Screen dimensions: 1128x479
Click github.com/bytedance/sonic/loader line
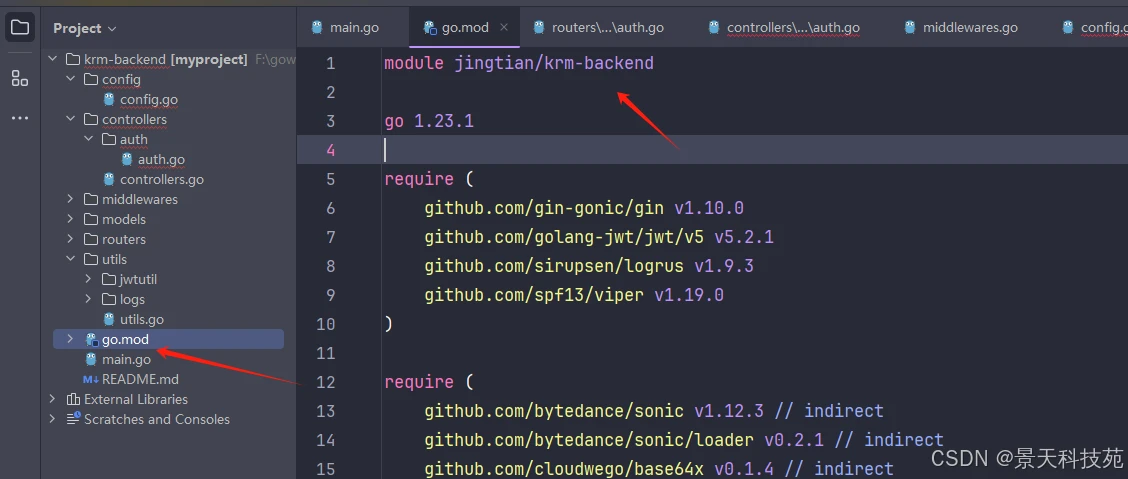click(x=683, y=439)
